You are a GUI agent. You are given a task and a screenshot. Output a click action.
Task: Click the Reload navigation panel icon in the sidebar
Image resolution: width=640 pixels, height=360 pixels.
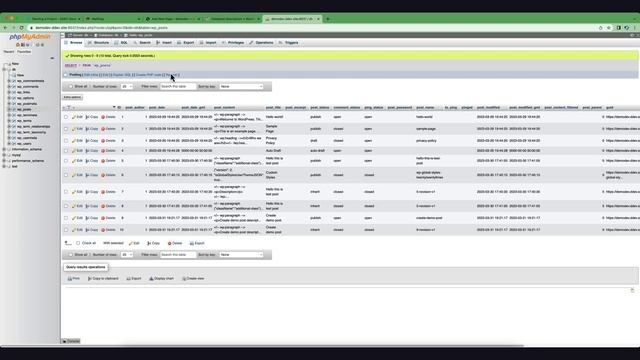pos(42,45)
